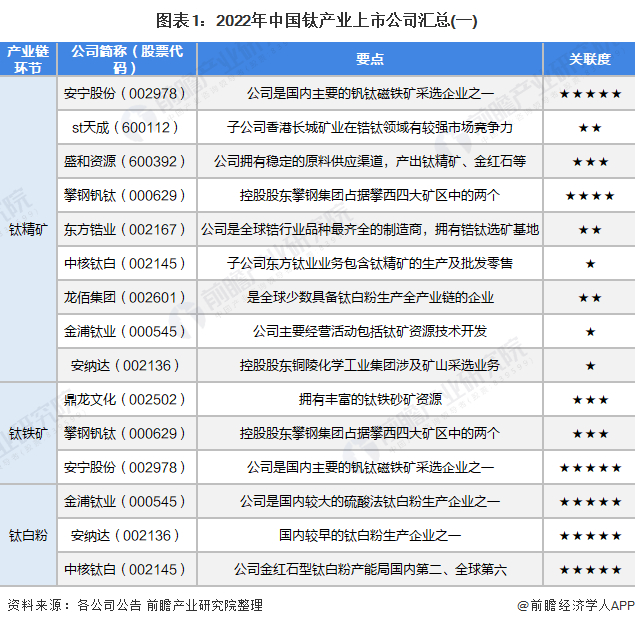Click the two-star rating in st天成 row
The height and width of the screenshot is (626, 635).
(590, 128)
